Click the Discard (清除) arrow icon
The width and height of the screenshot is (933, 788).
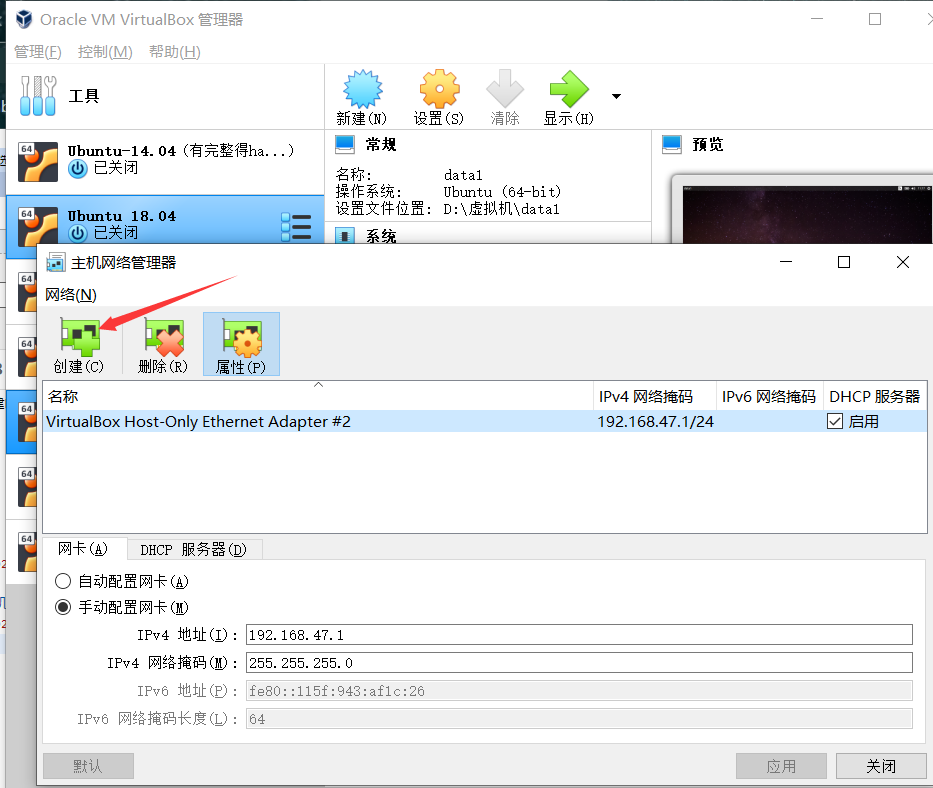point(505,89)
